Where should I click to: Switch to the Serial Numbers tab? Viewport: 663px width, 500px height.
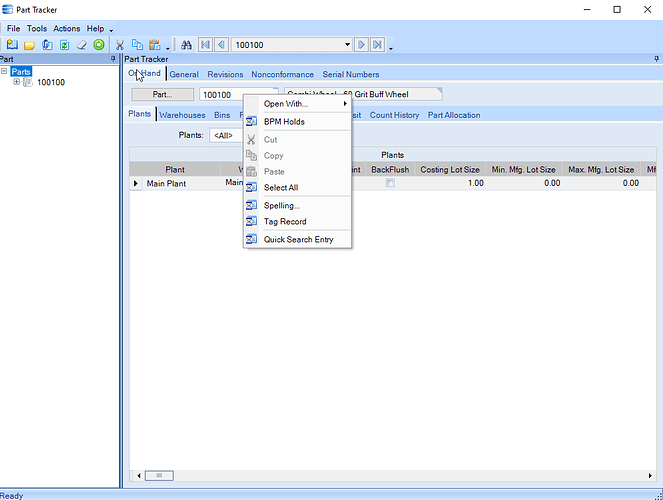coord(351,74)
